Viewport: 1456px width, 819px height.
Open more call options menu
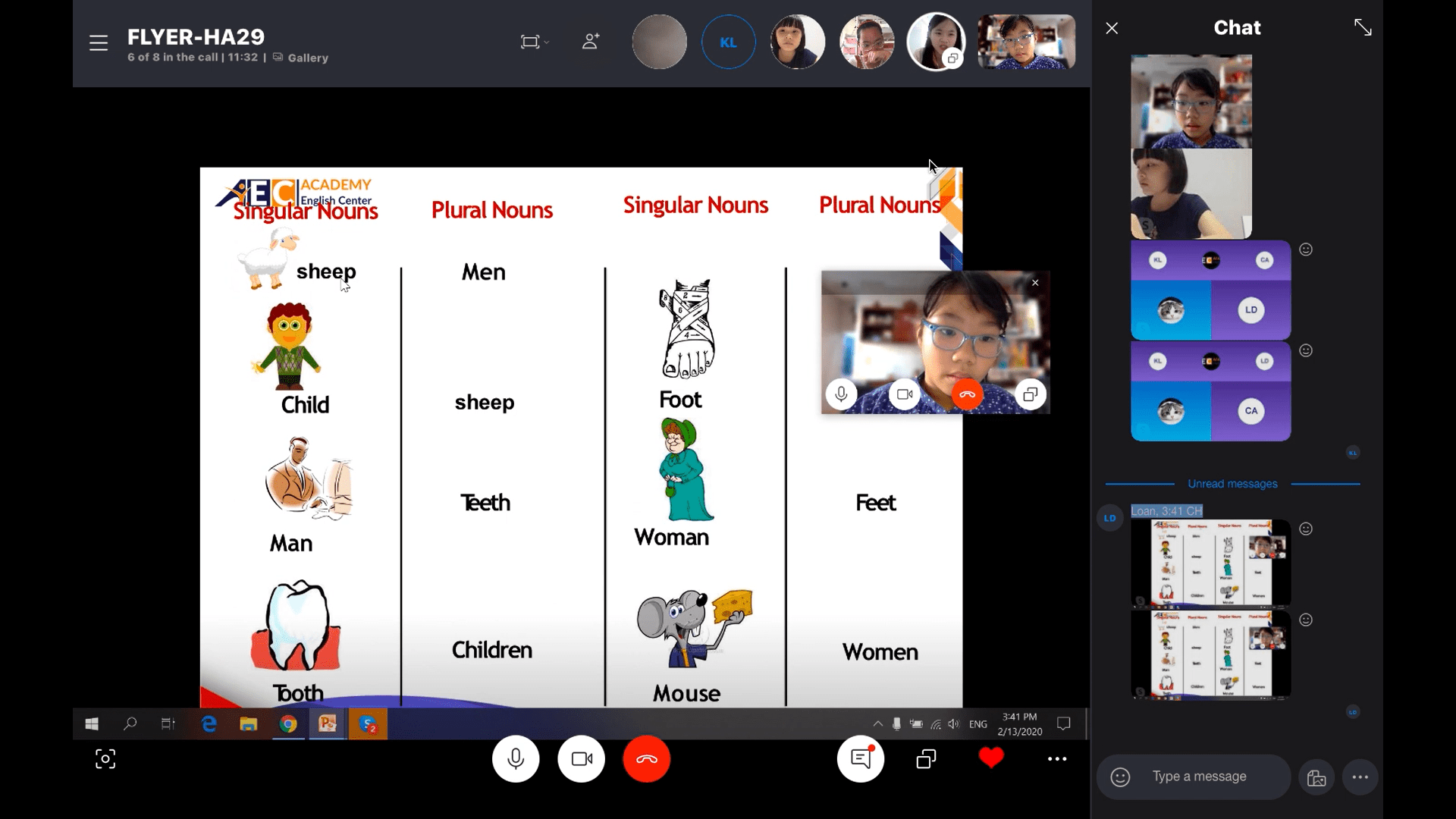point(1057,759)
